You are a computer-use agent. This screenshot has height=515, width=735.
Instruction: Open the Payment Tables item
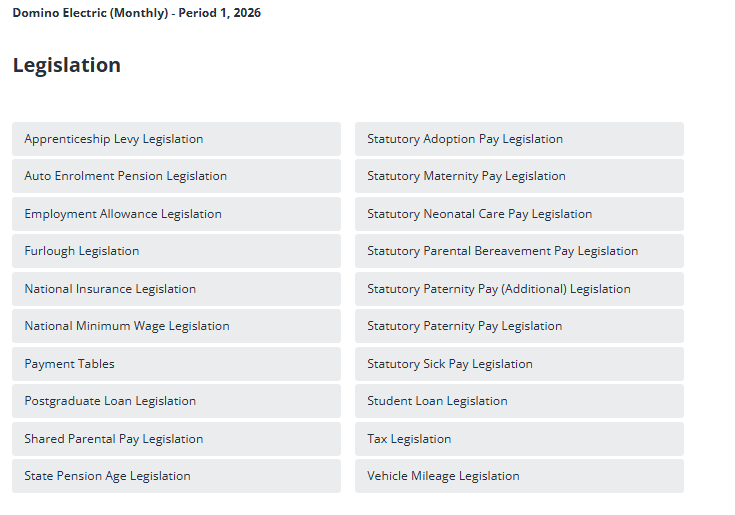coord(70,364)
